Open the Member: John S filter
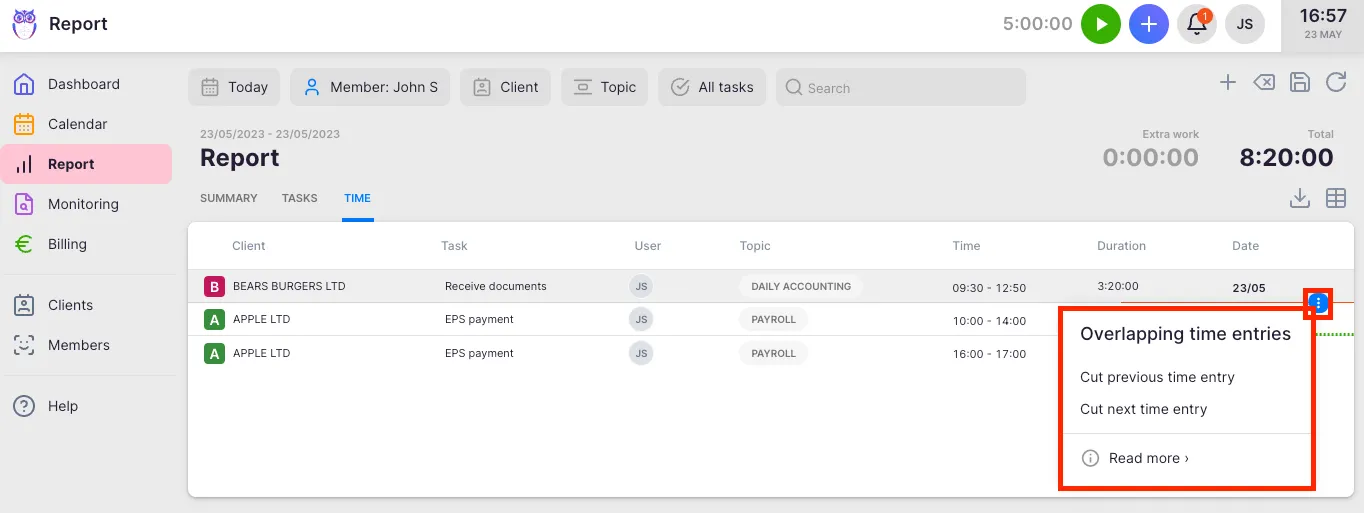This screenshot has height=513, width=1364. tap(371, 87)
